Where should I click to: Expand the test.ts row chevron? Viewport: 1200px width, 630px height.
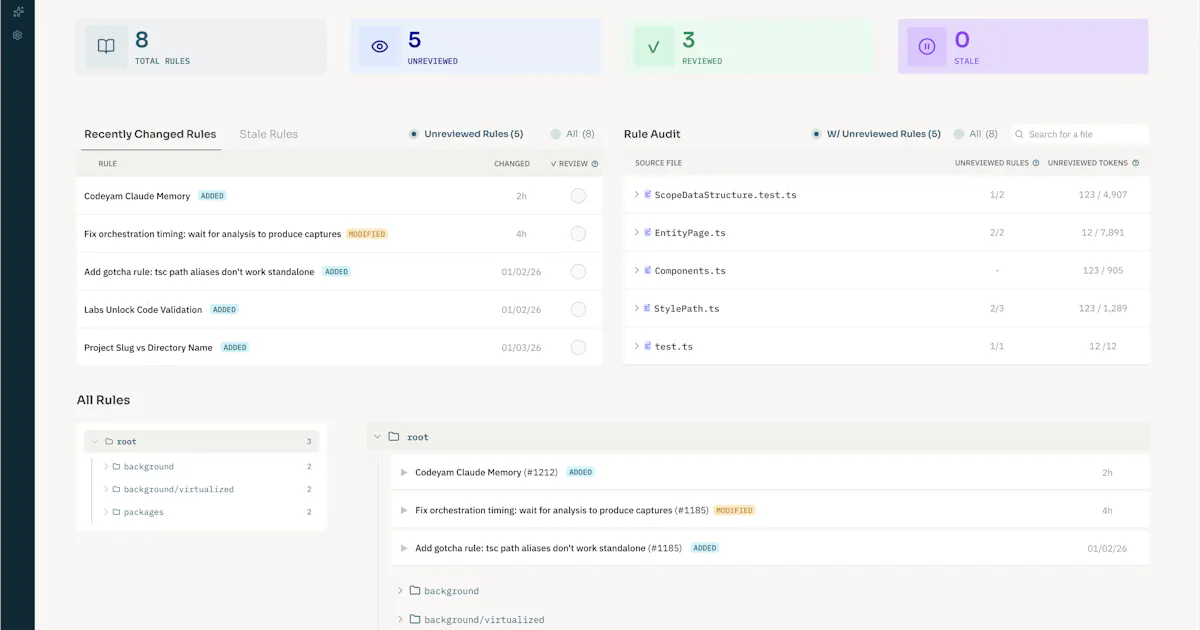[636, 346]
